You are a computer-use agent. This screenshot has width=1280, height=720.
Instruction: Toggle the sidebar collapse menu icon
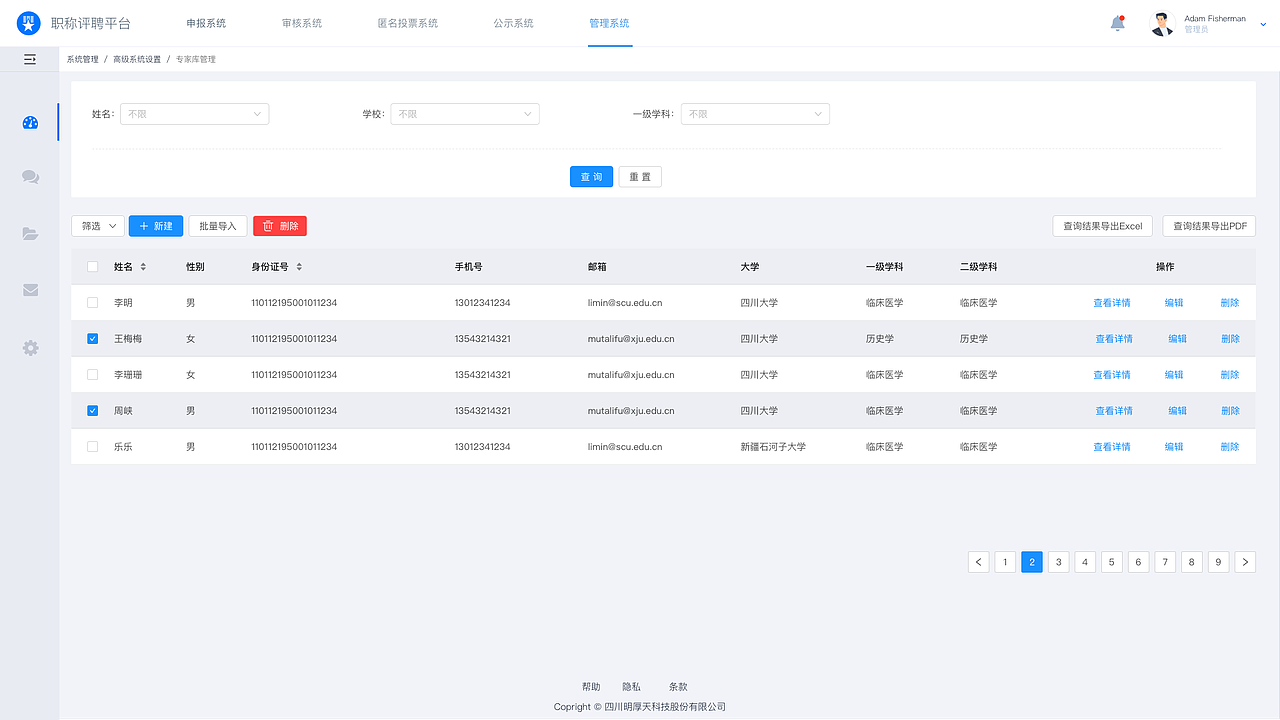pyautogui.click(x=30, y=59)
